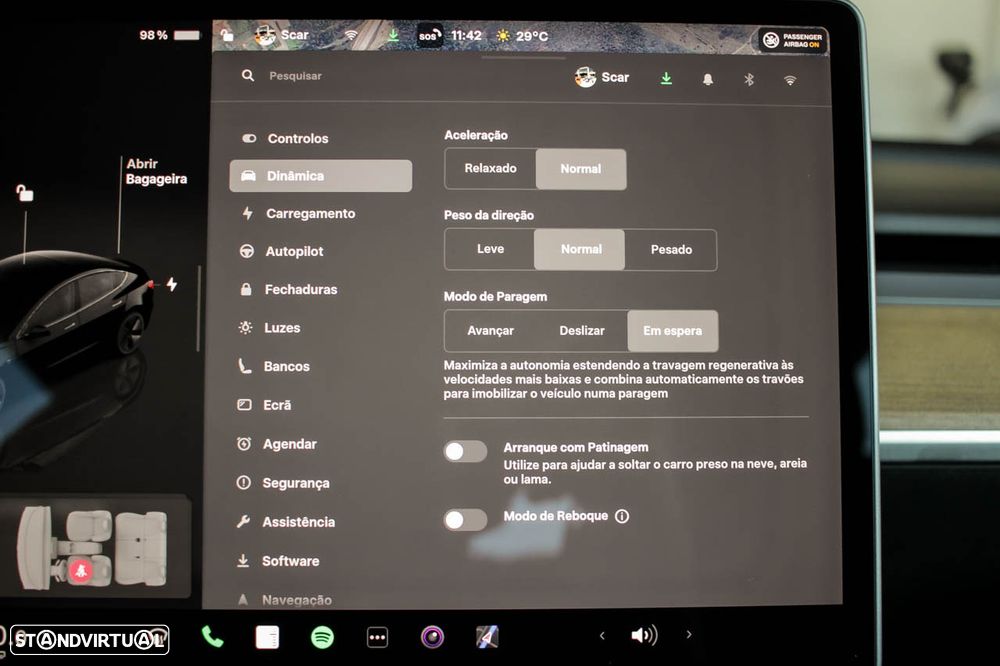Open the Modo de Reboque info icon
1000x666 pixels.
point(622,516)
